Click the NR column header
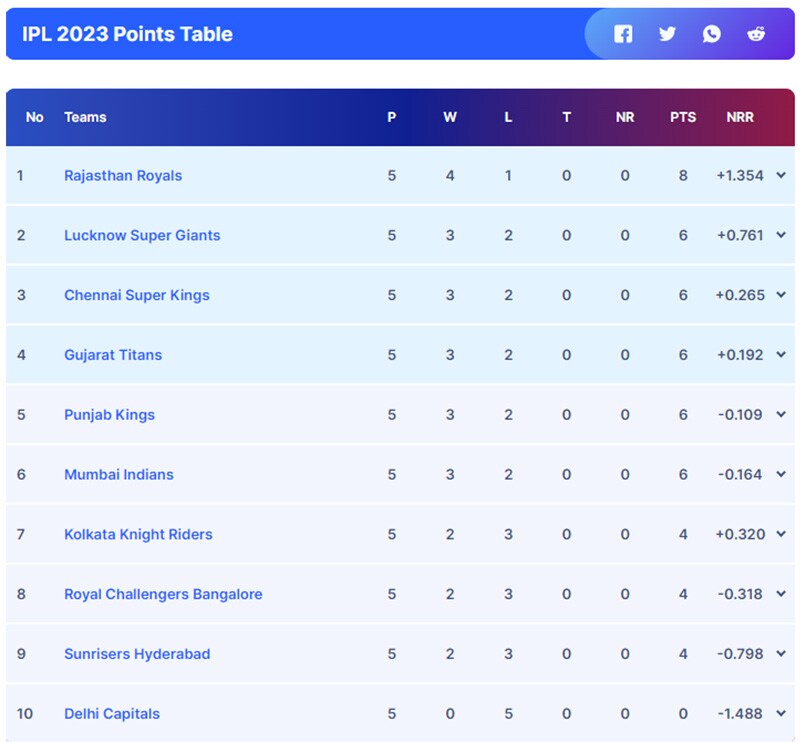806x742 pixels. pyautogui.click(x=625, y=117)
